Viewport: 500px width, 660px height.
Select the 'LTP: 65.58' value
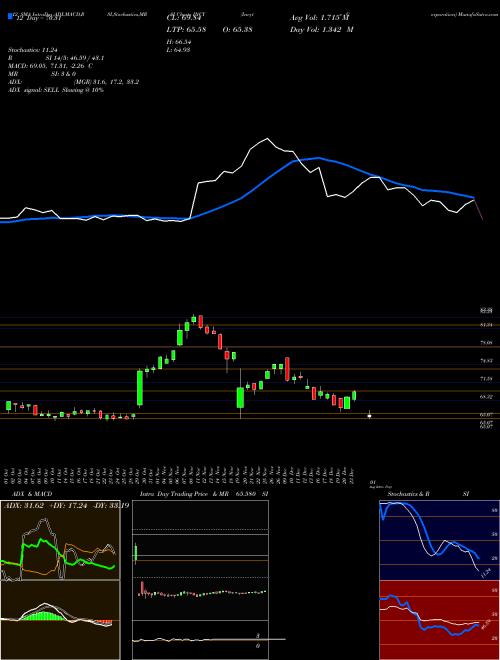186,30
